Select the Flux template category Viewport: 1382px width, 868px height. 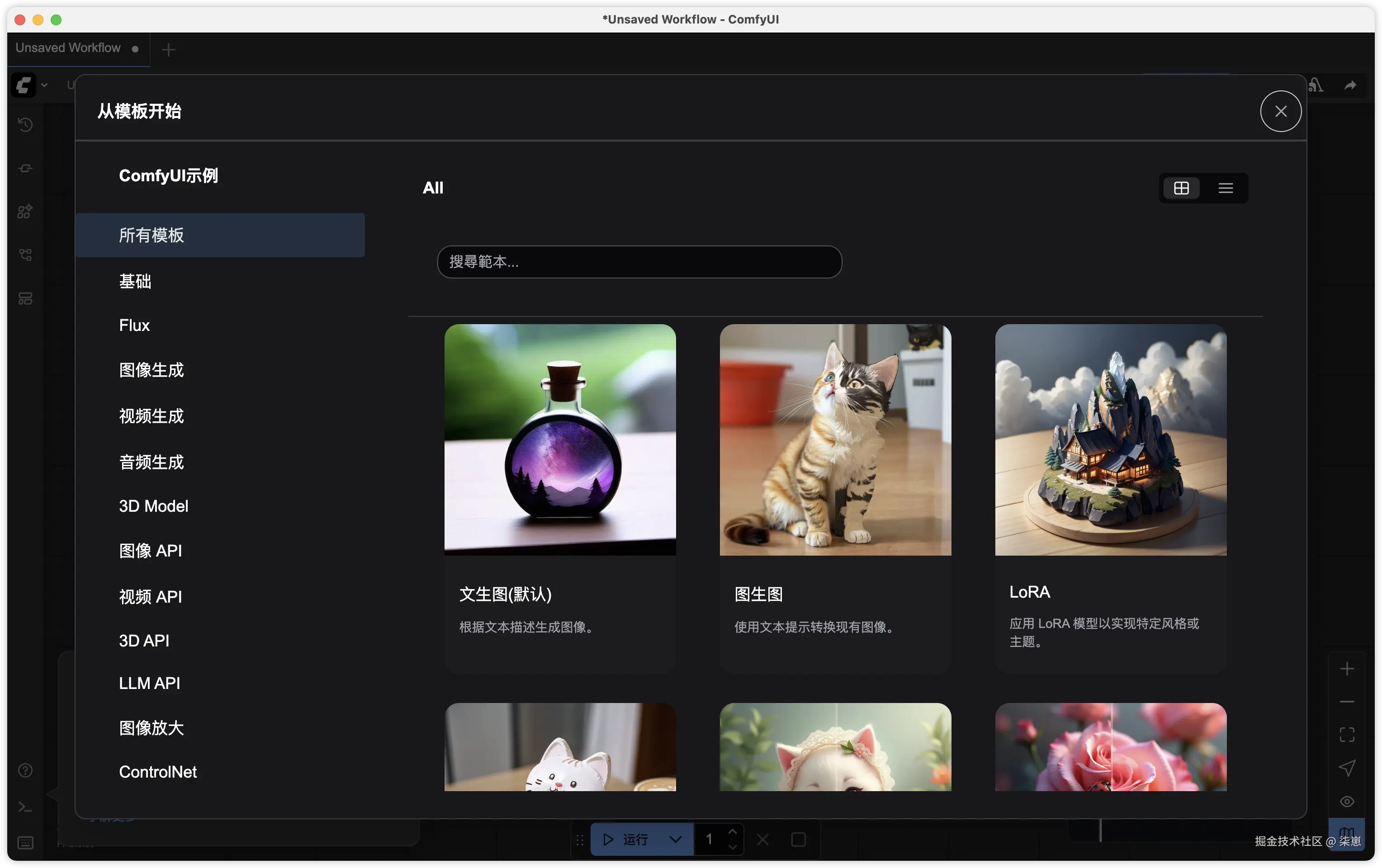(x=134, y=325)
